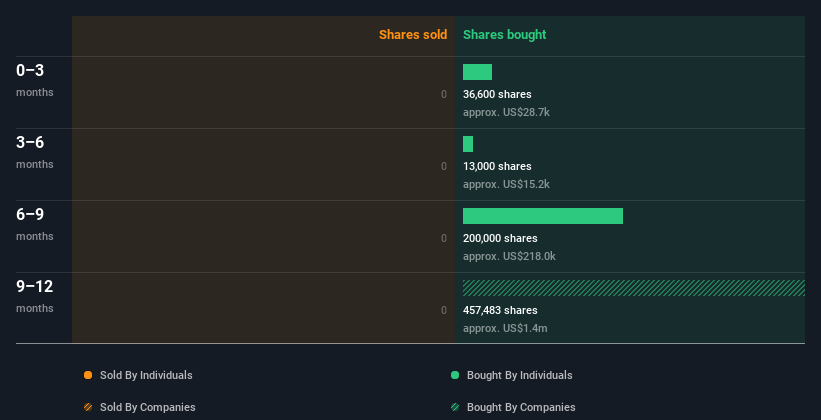821x420 pixels.
Task: Toggle the Bought By Companies legend label
Action: (521, 407)
